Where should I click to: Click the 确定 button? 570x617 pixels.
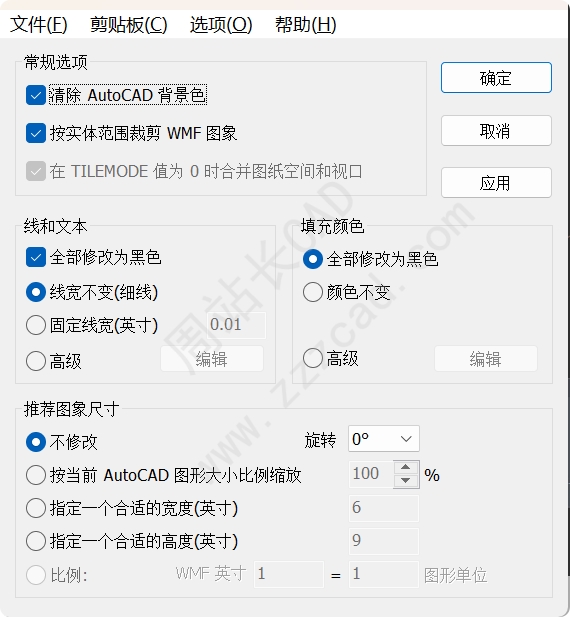496,78
